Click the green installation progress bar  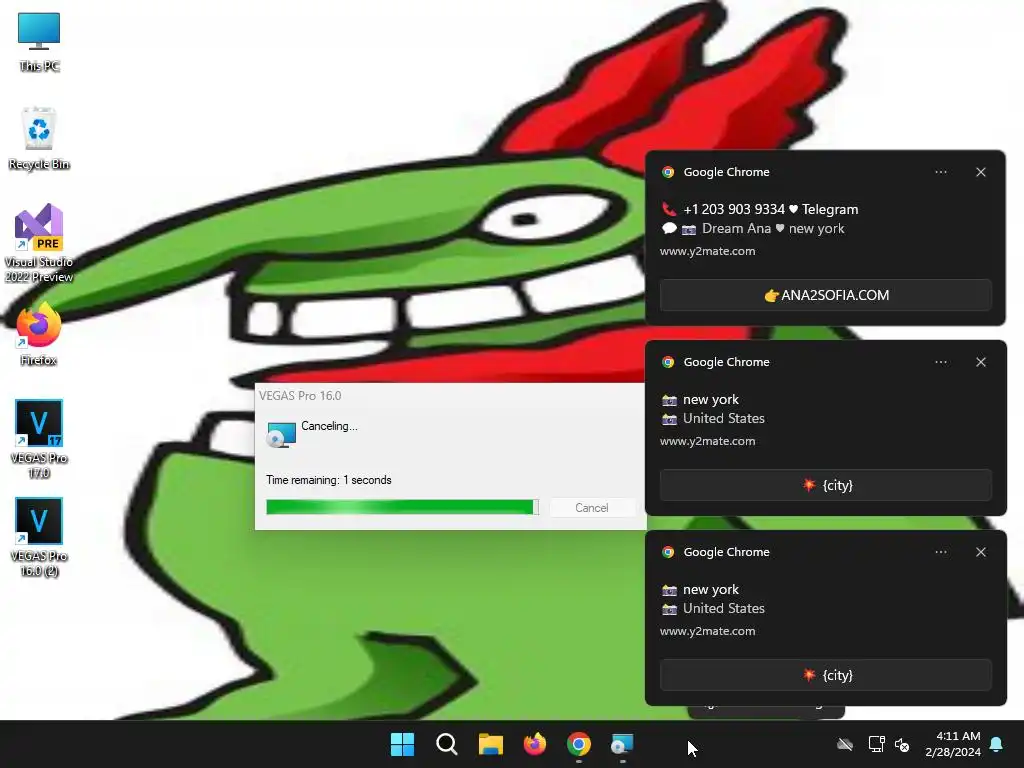pos(402,507)
